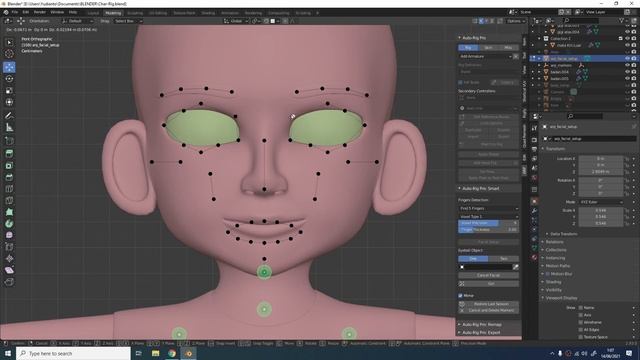Select the Rotate tool
This screenshot has height=360, width=640.
click(9, 79)
